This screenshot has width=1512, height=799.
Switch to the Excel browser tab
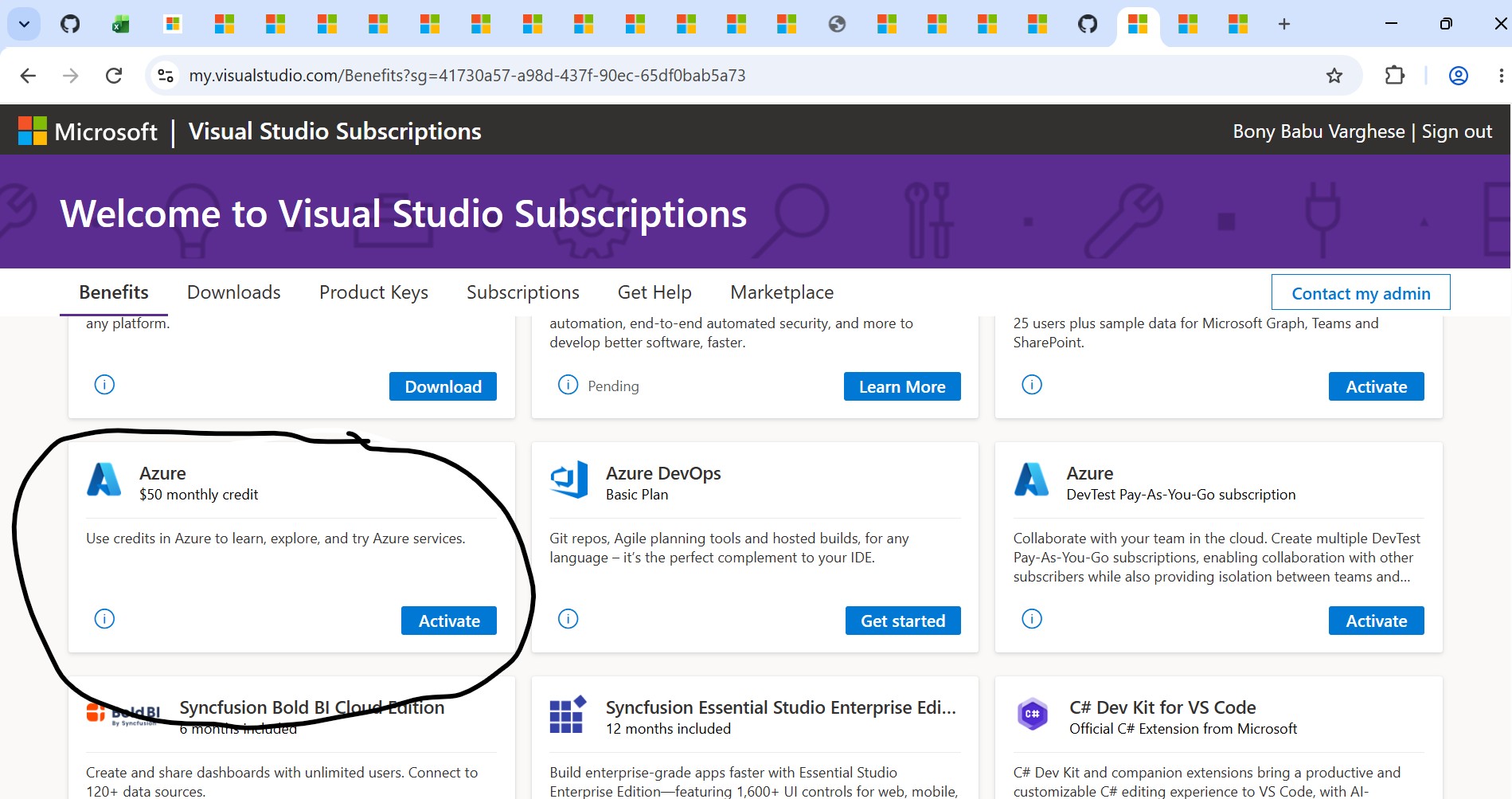(x=121, y=25)
